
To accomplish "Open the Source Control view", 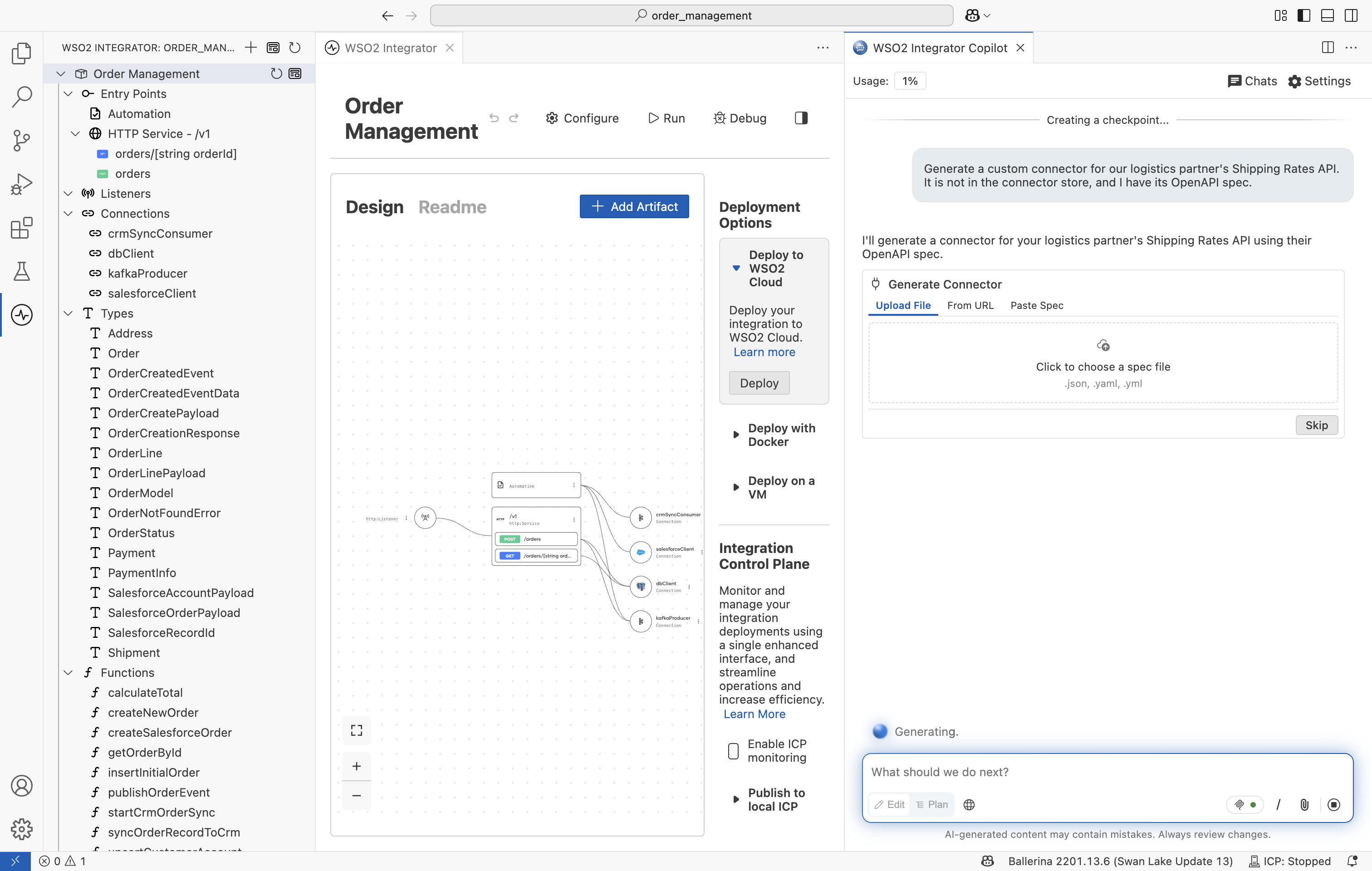I will (22, 140).
